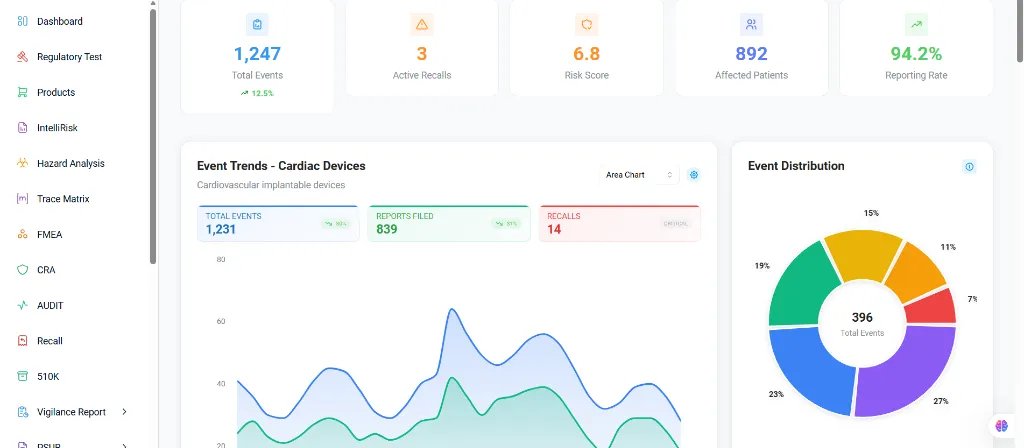Click the Active Recalls count 3
The height and width of the screenshot is (448, 1024).
(x=422, y=54)
